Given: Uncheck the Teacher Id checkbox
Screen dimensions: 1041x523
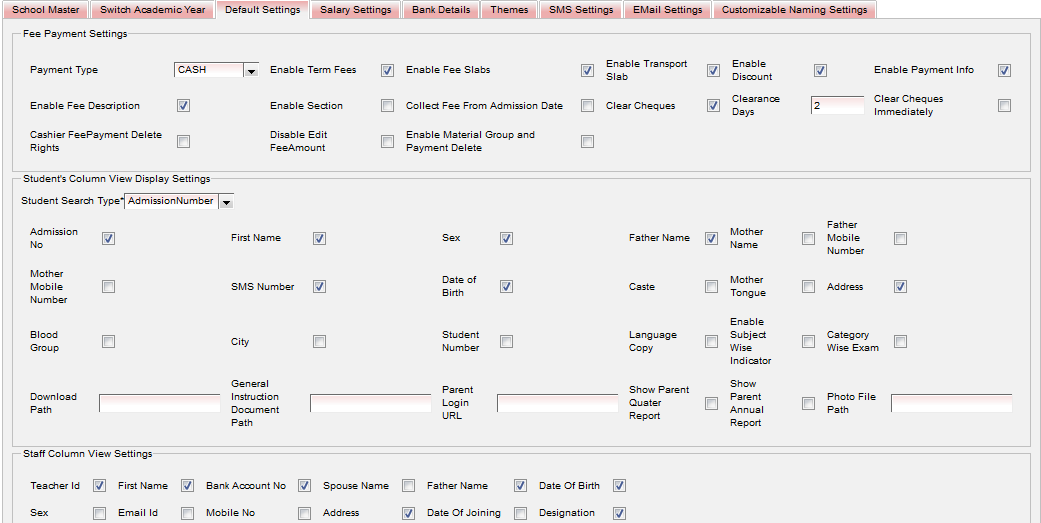Looking at the screenshot, I should click(x=99, y=486).
